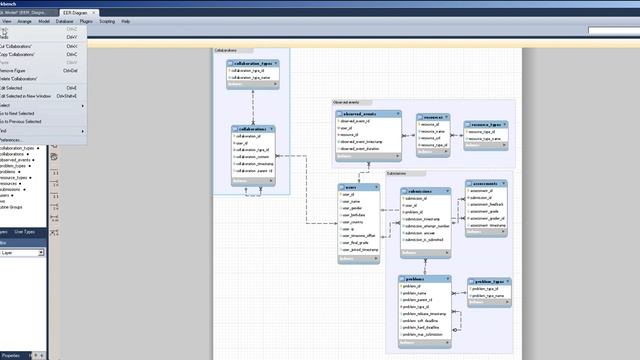Choose Copy 'Collaborations' menu entry
This screenshot has width=640, height=360.
click(x=43, y=54)
